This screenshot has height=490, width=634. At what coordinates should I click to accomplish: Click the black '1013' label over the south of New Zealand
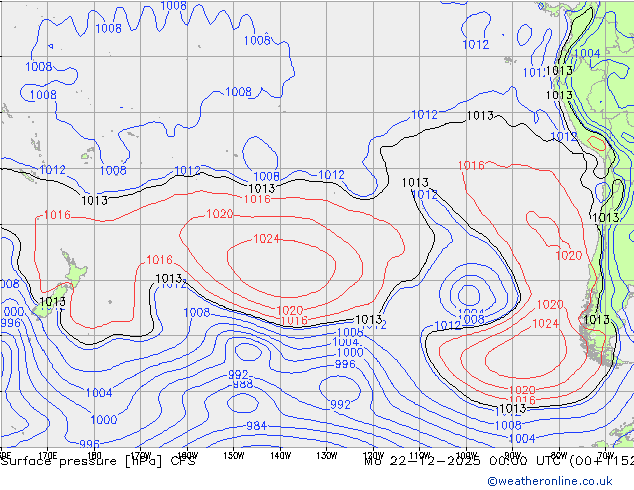[x=53, y=301]
